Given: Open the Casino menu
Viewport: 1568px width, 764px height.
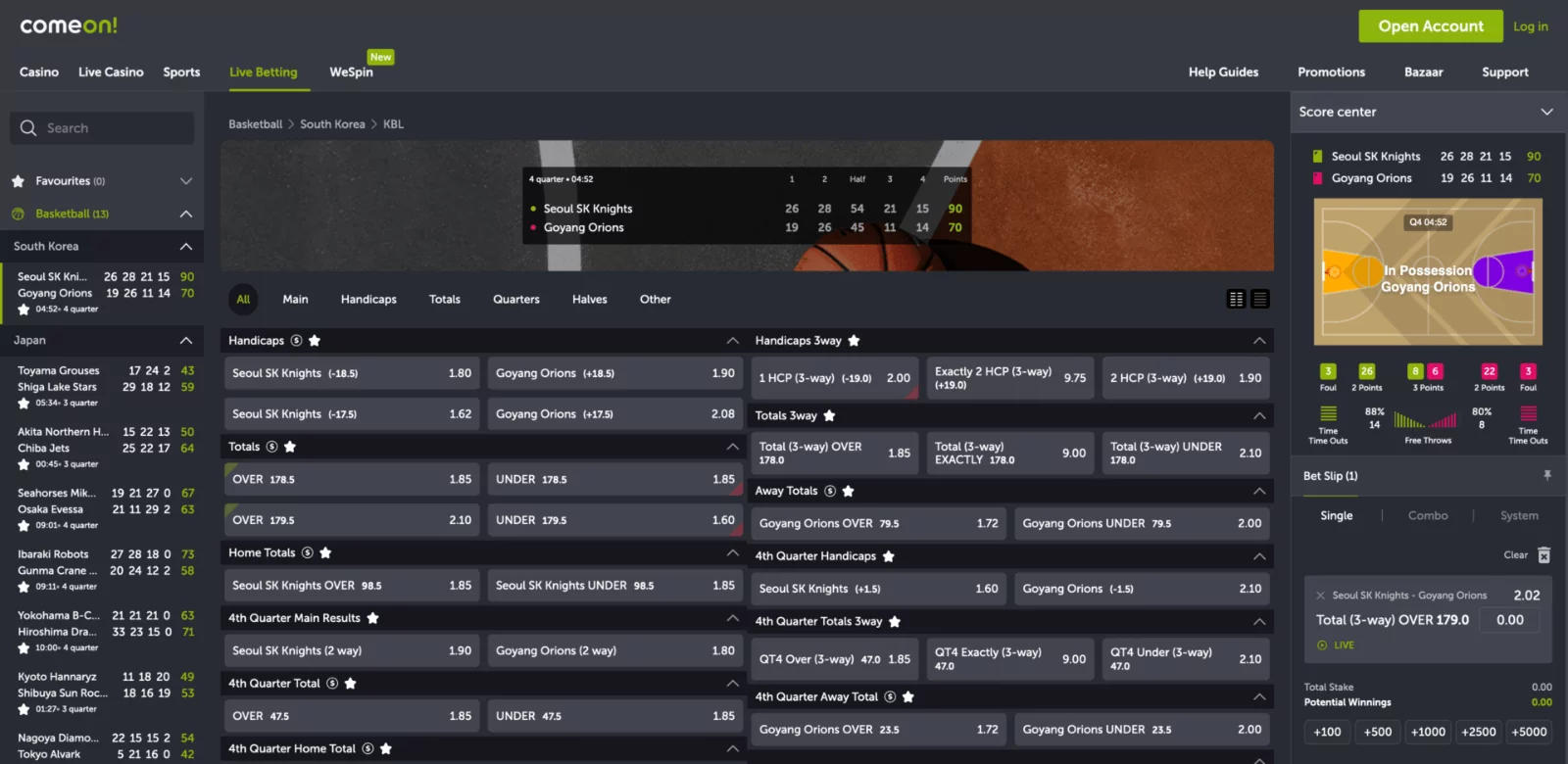Looking at the screenshot, I should pos(39,72).
